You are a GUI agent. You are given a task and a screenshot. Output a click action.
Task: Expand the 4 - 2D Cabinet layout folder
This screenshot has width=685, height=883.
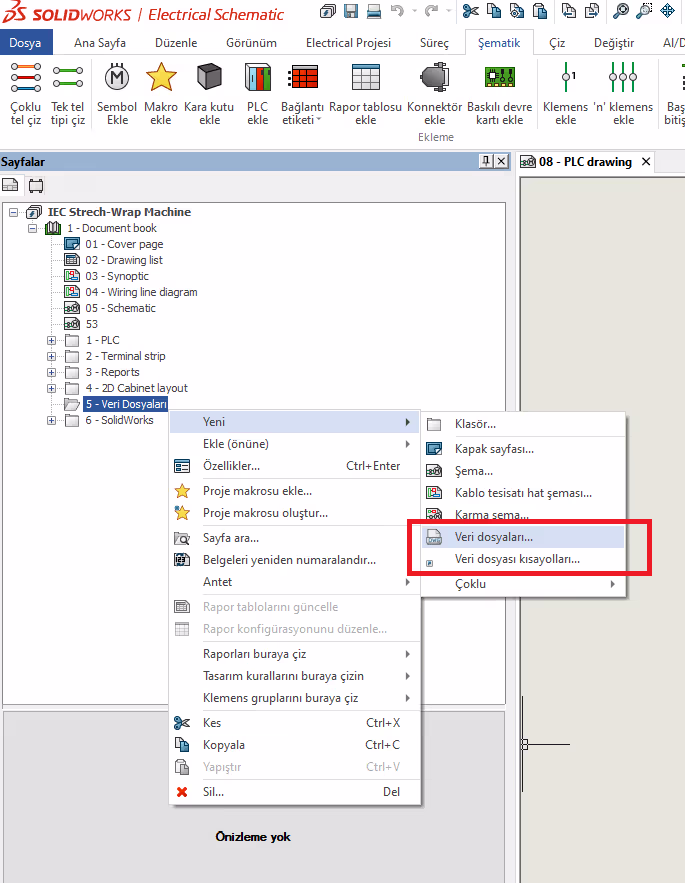(51, 389)
